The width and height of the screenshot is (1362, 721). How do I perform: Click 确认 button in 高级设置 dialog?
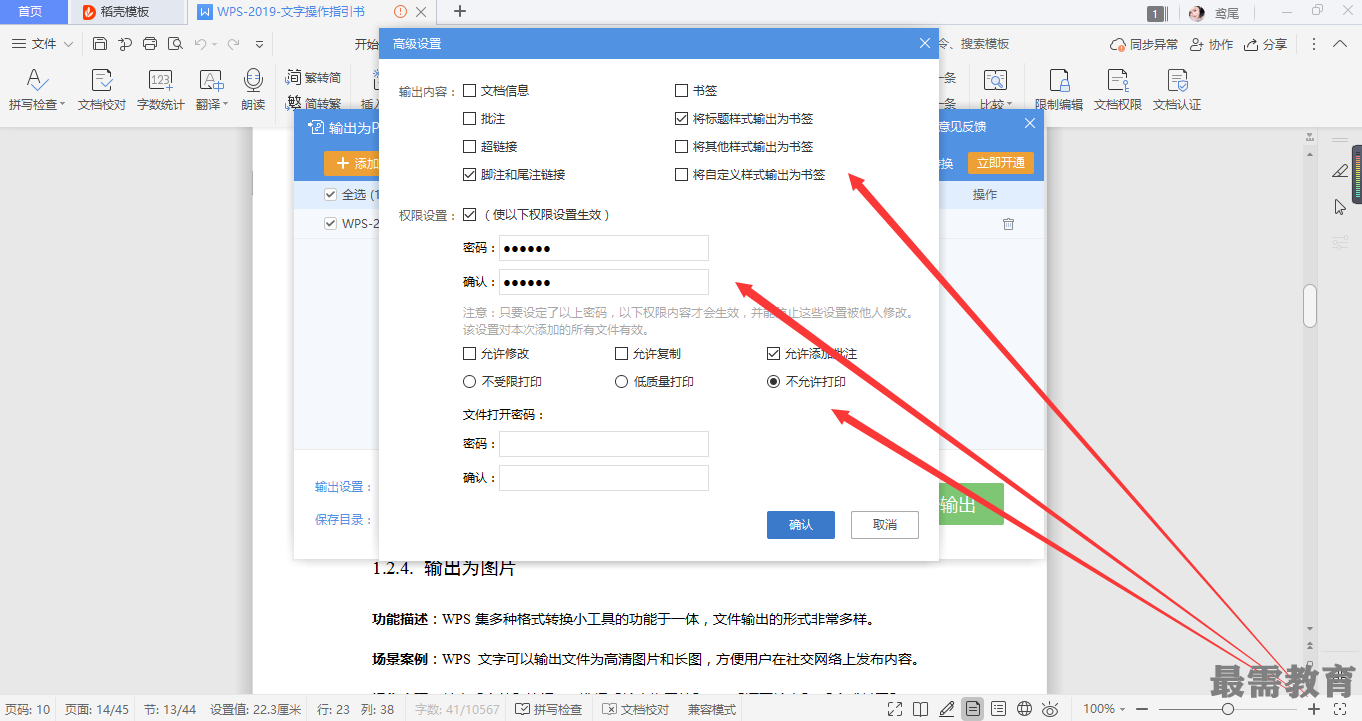(x=801, y=525)
